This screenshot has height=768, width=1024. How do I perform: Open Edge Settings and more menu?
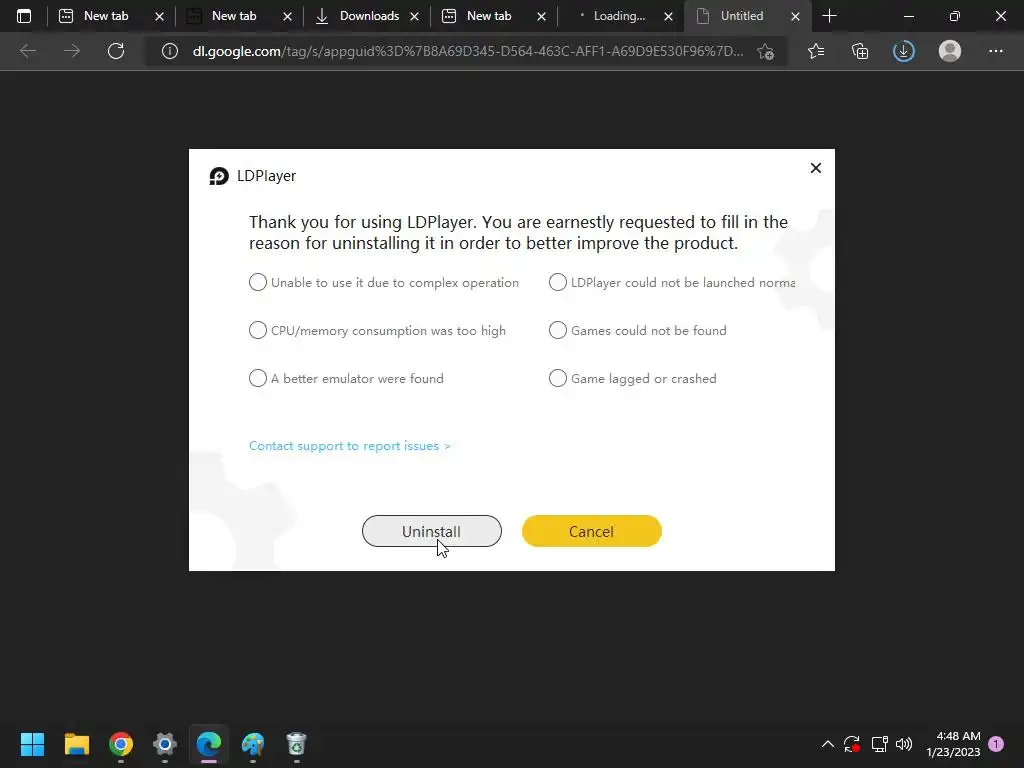[995, 51]
